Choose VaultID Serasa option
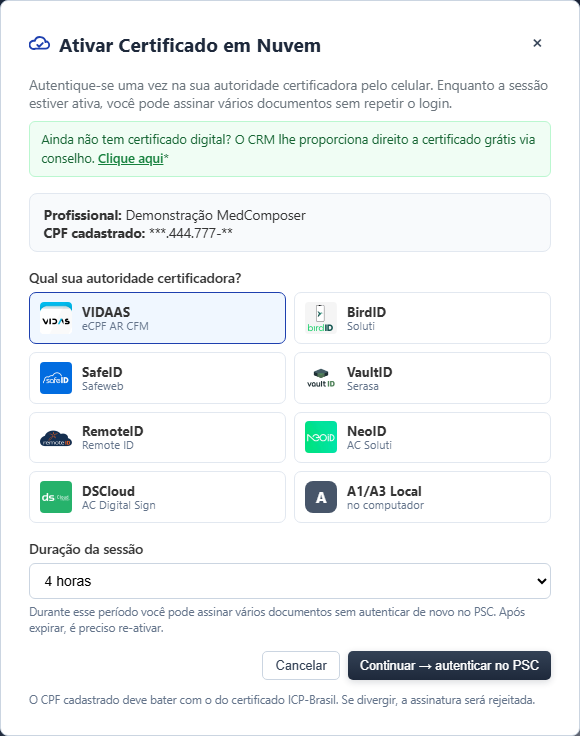Screen dimensions: 580x736 click(422, 378)
